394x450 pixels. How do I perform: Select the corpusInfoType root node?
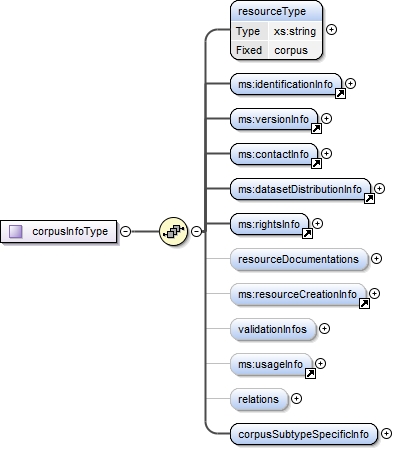pos(59,231)
